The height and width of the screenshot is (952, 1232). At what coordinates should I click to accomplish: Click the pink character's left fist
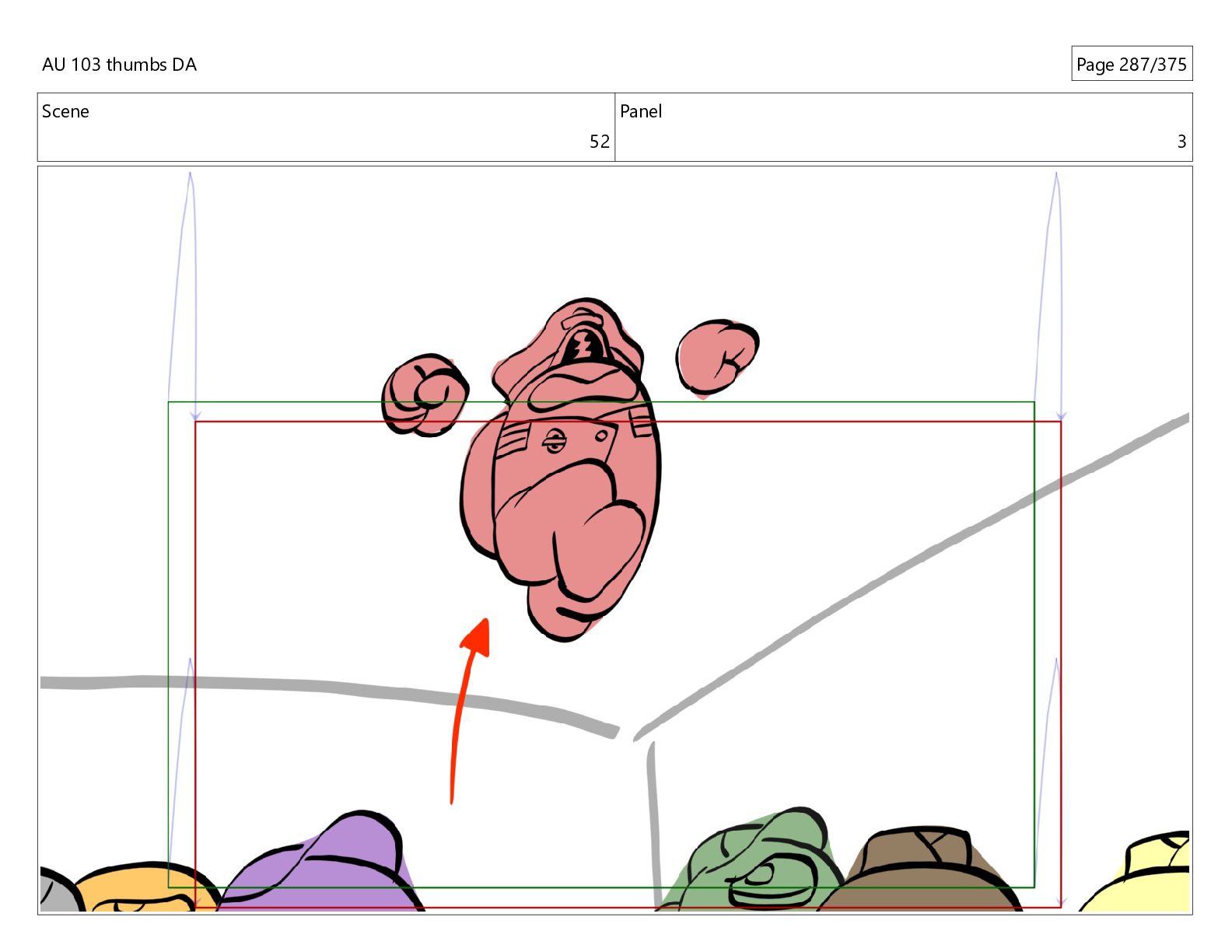[x=424, y=395]
